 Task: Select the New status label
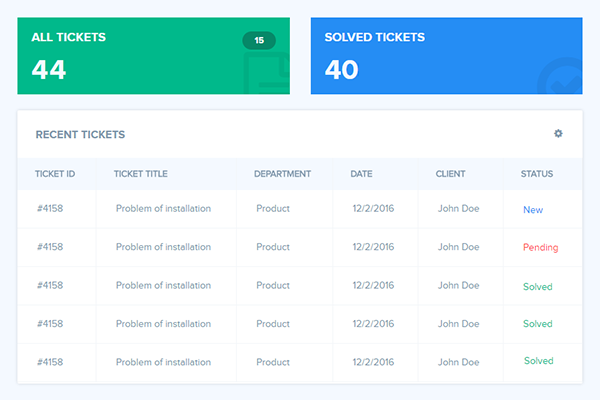(x=533, y=210)
